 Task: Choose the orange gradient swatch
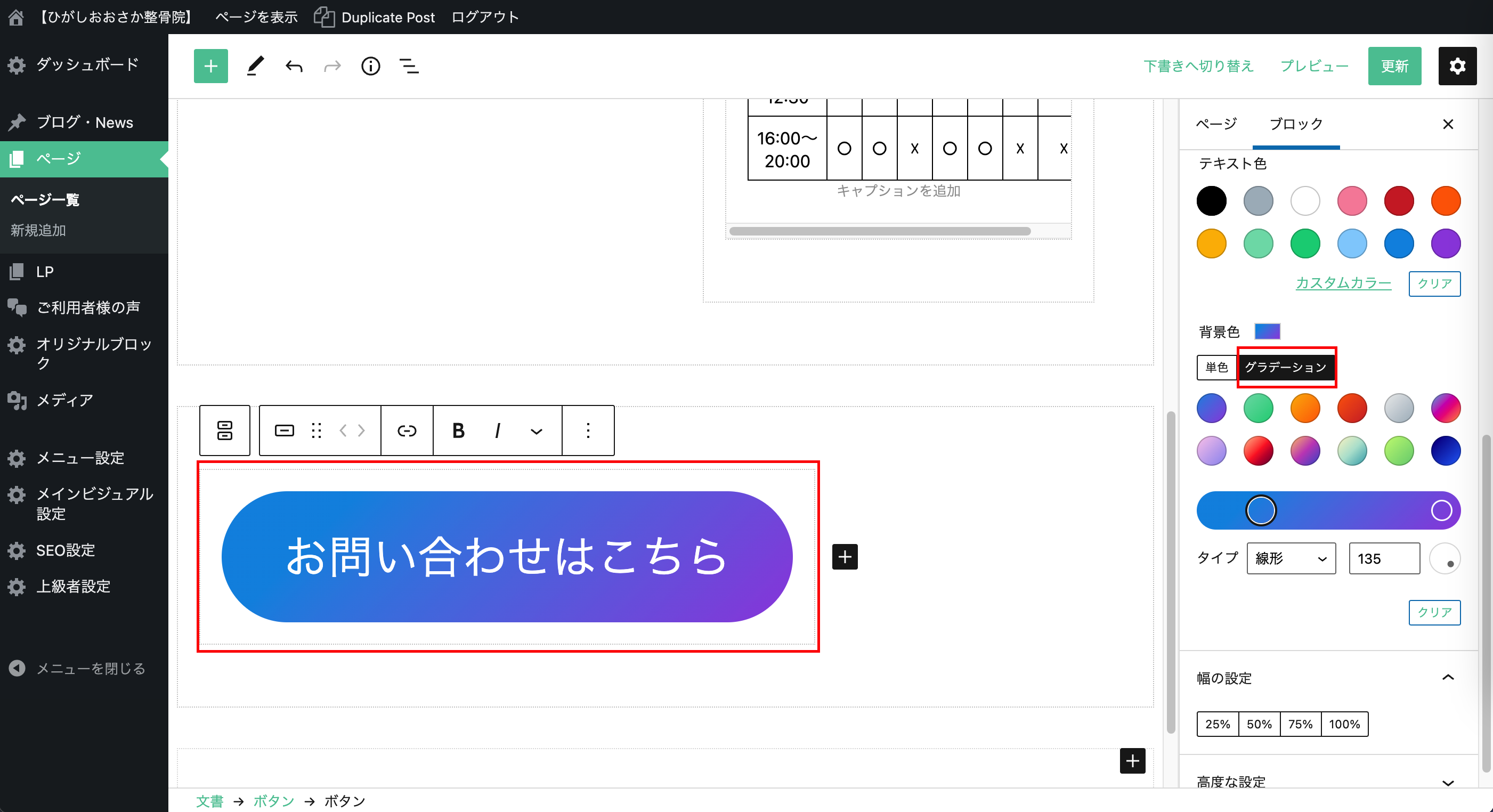1304,408
